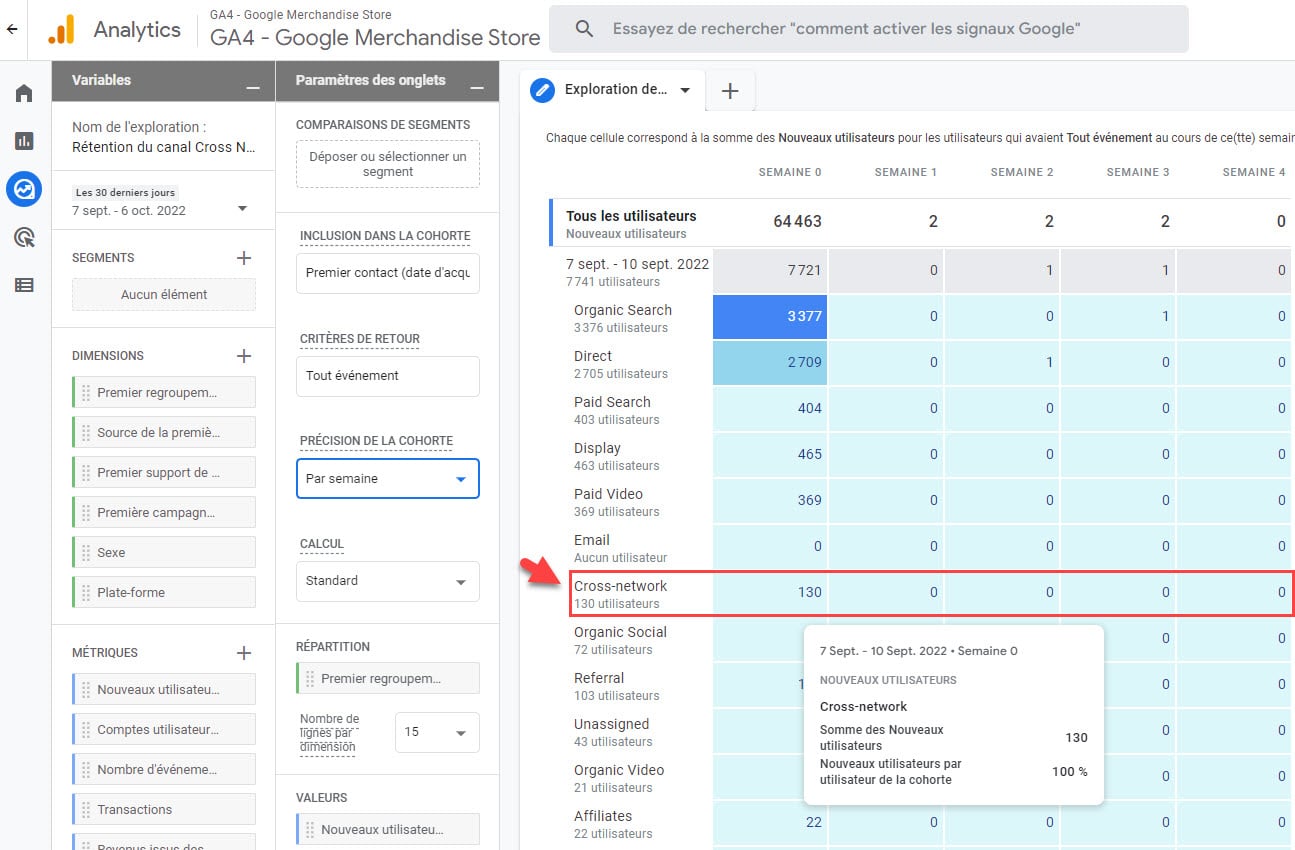Viewport: 1295px width, 850px height.
Task: Grab handle of Nouveaux utilisateu… metric
Action: [x=86, y=689]
